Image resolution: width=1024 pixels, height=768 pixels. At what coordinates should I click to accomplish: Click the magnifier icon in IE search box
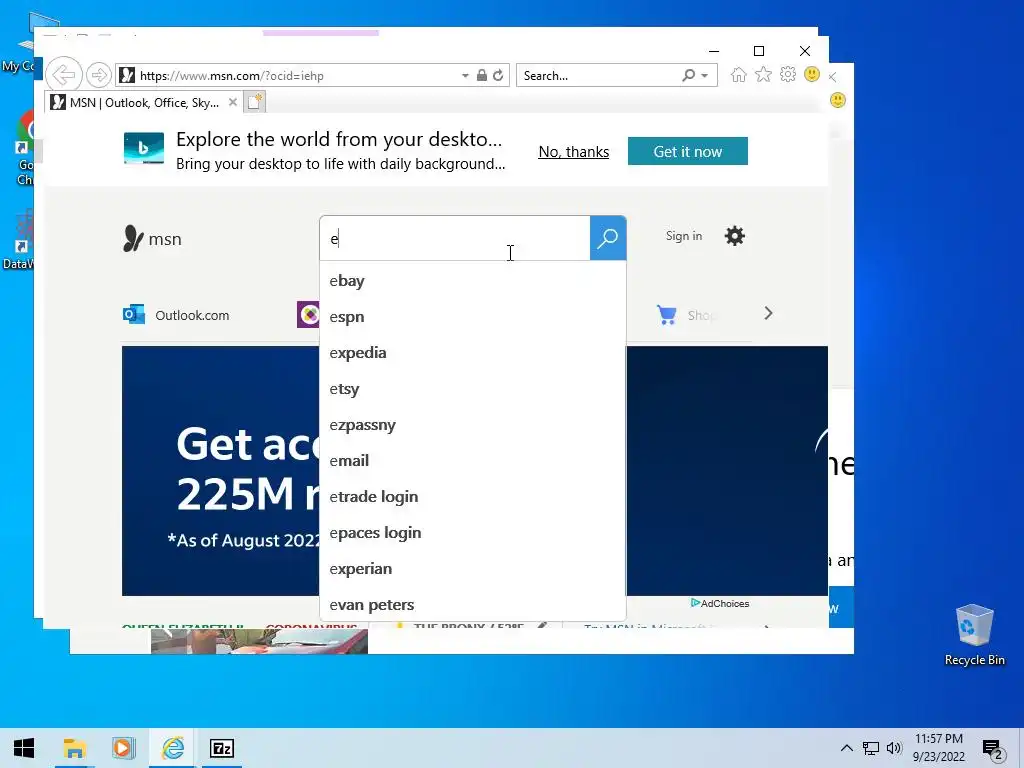click(688, 75)
